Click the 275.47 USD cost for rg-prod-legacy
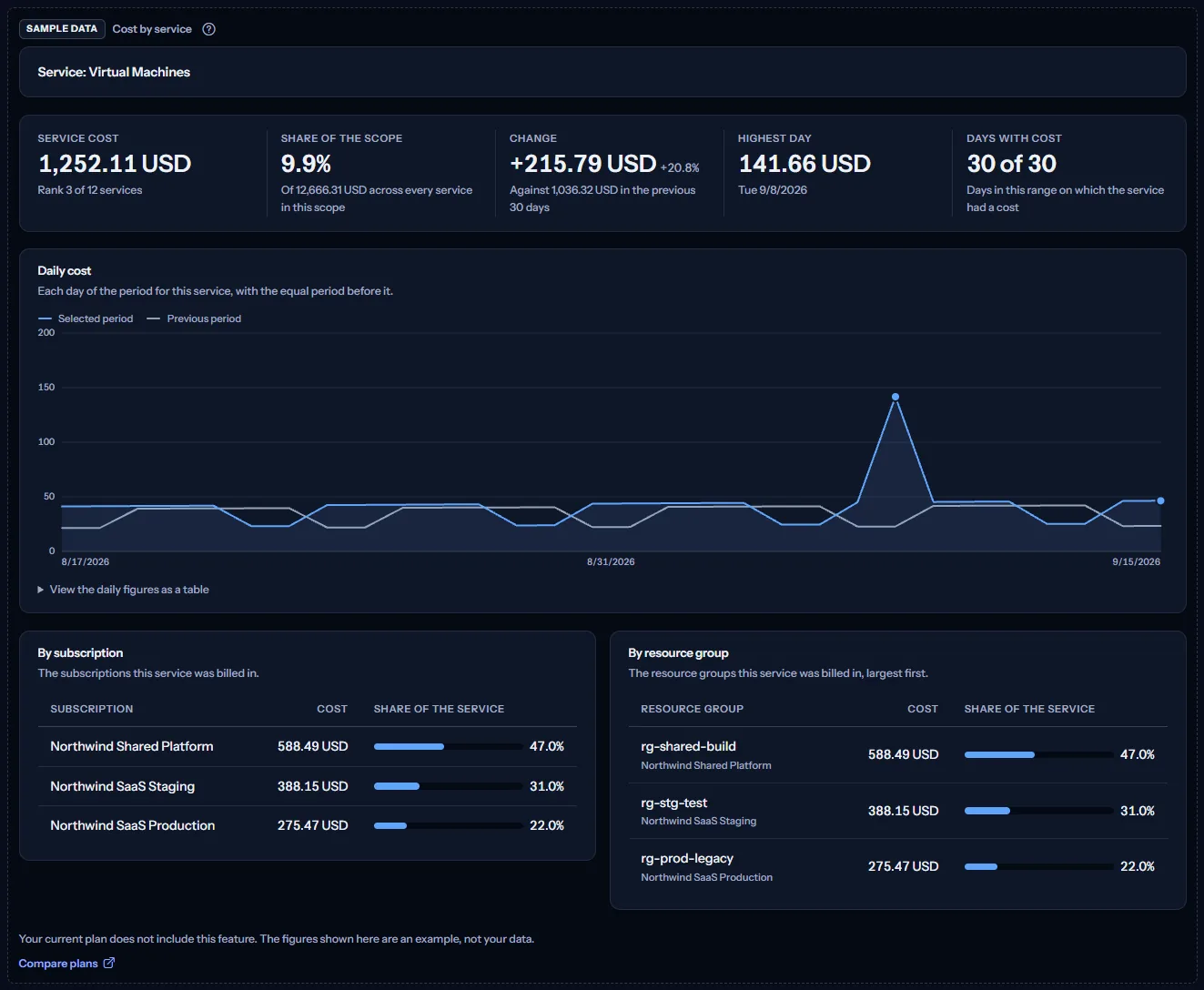Viewport: 1204px width, 990px height. (x=904, y=866)
